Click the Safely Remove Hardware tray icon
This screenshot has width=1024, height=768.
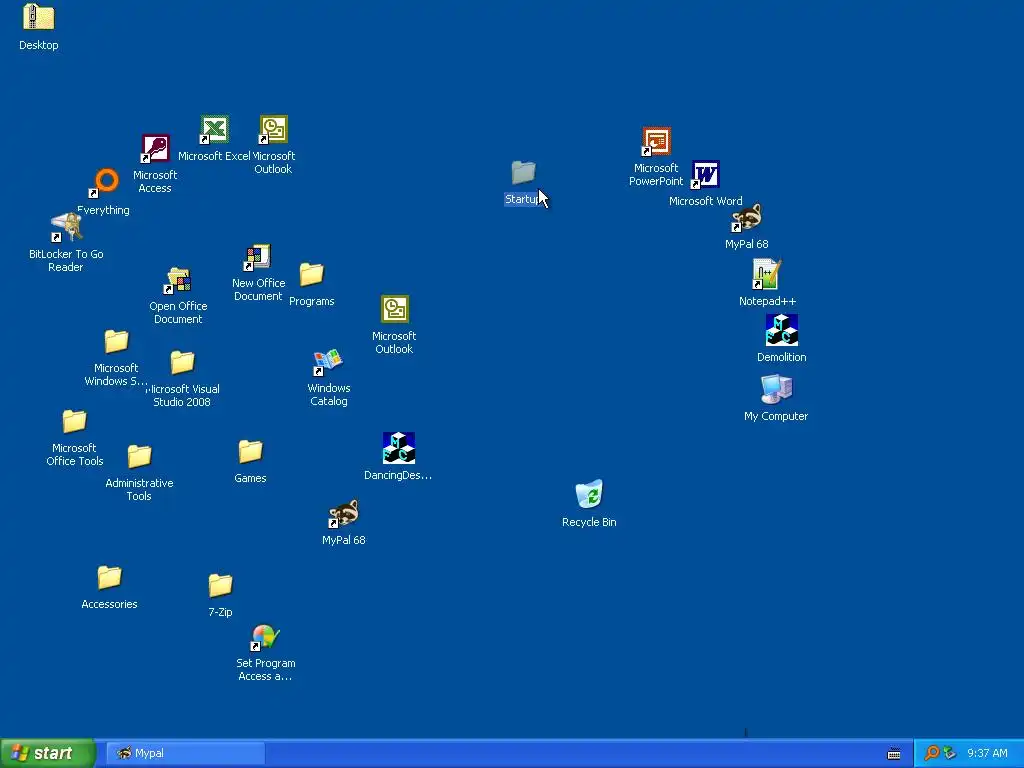[950, 753]
